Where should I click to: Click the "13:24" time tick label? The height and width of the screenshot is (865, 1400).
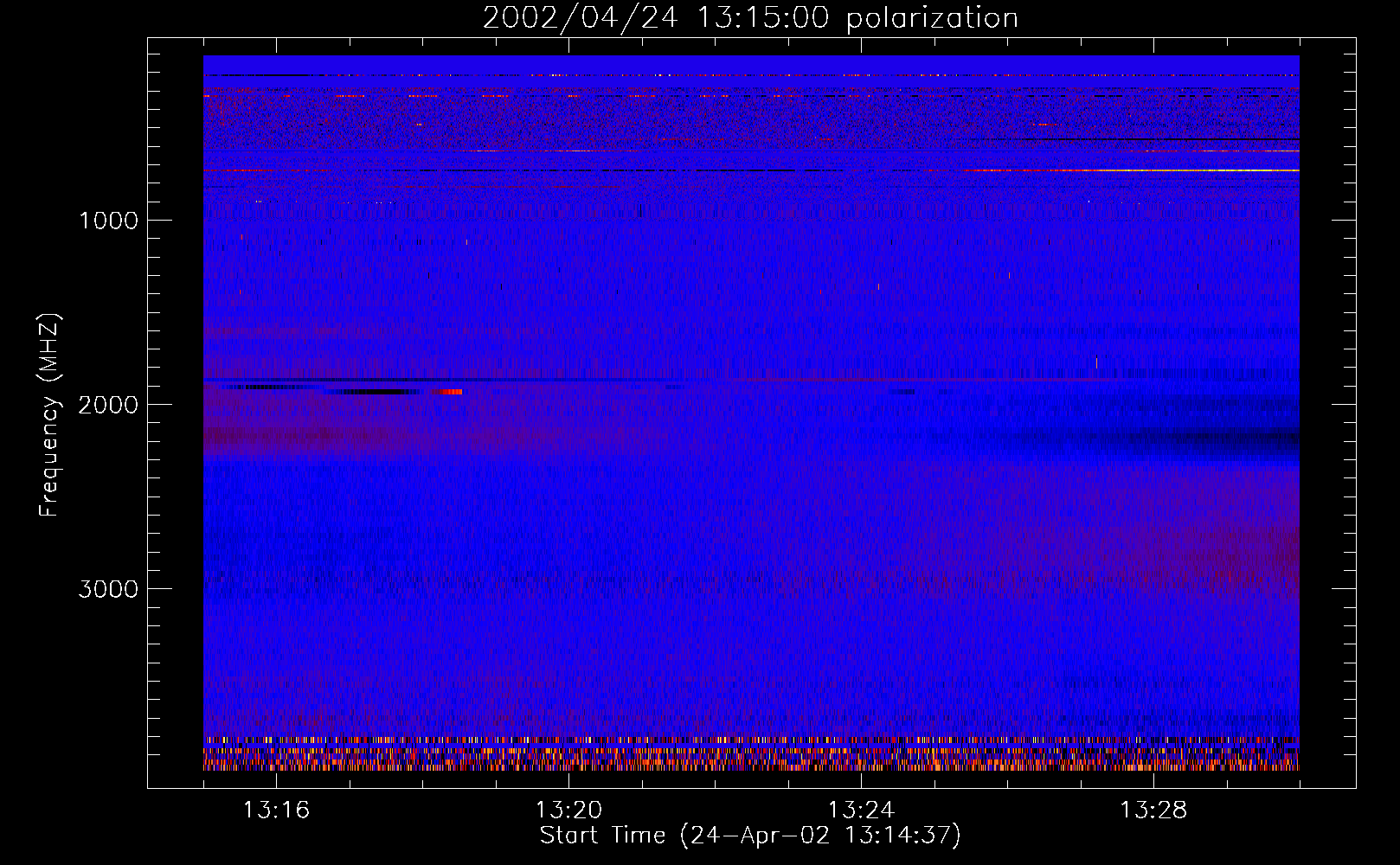tap(861, 811)
